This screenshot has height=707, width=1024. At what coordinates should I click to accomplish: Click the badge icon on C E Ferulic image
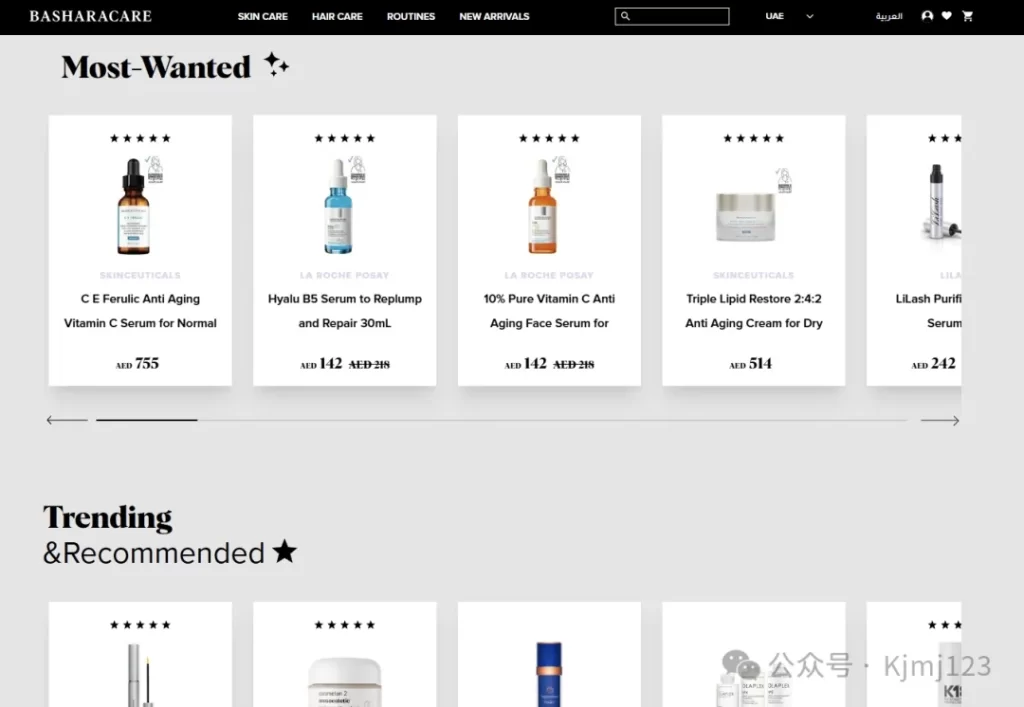click(x=155, y=169)
